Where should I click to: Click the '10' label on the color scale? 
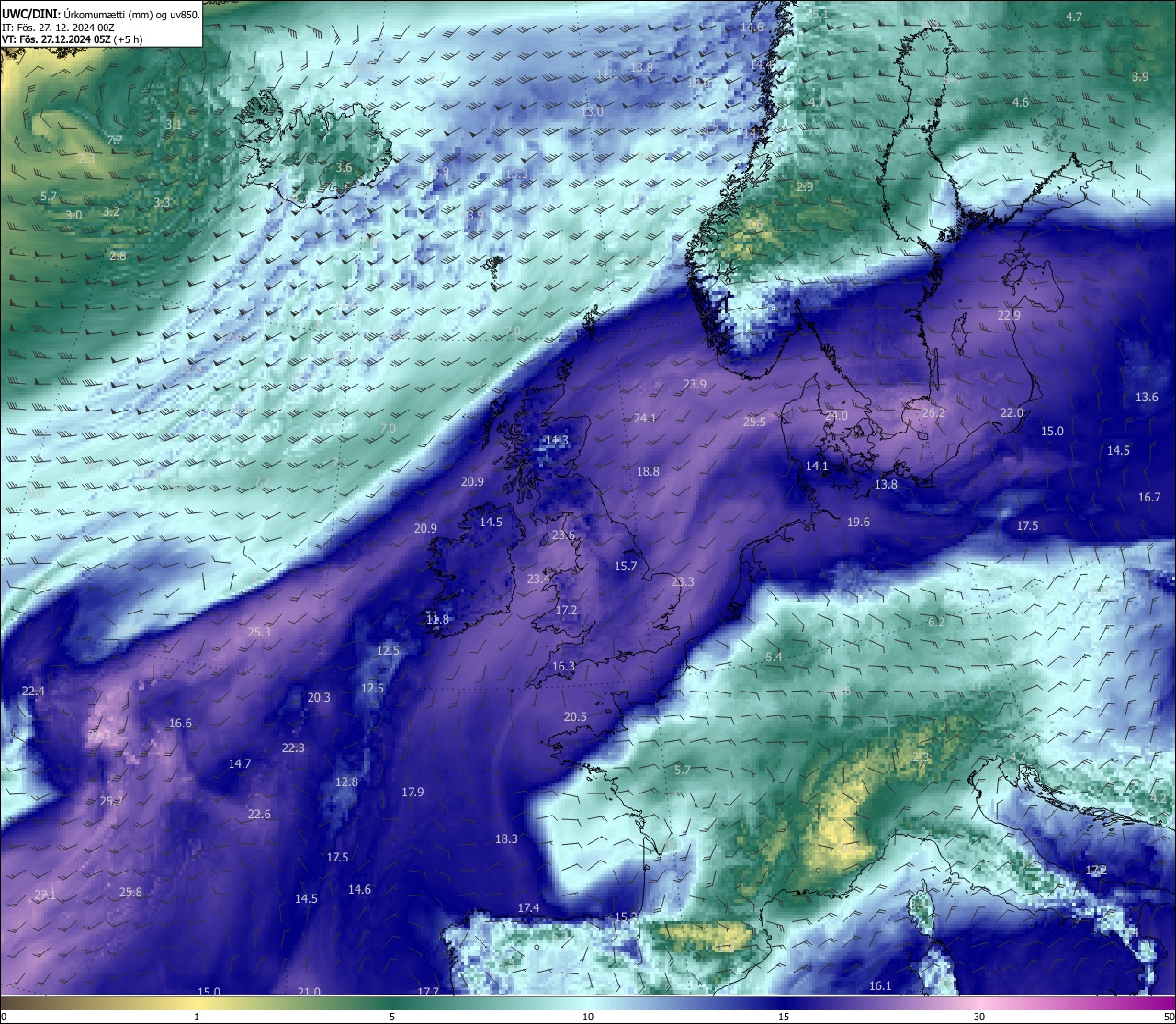(x=588, y=1017)
